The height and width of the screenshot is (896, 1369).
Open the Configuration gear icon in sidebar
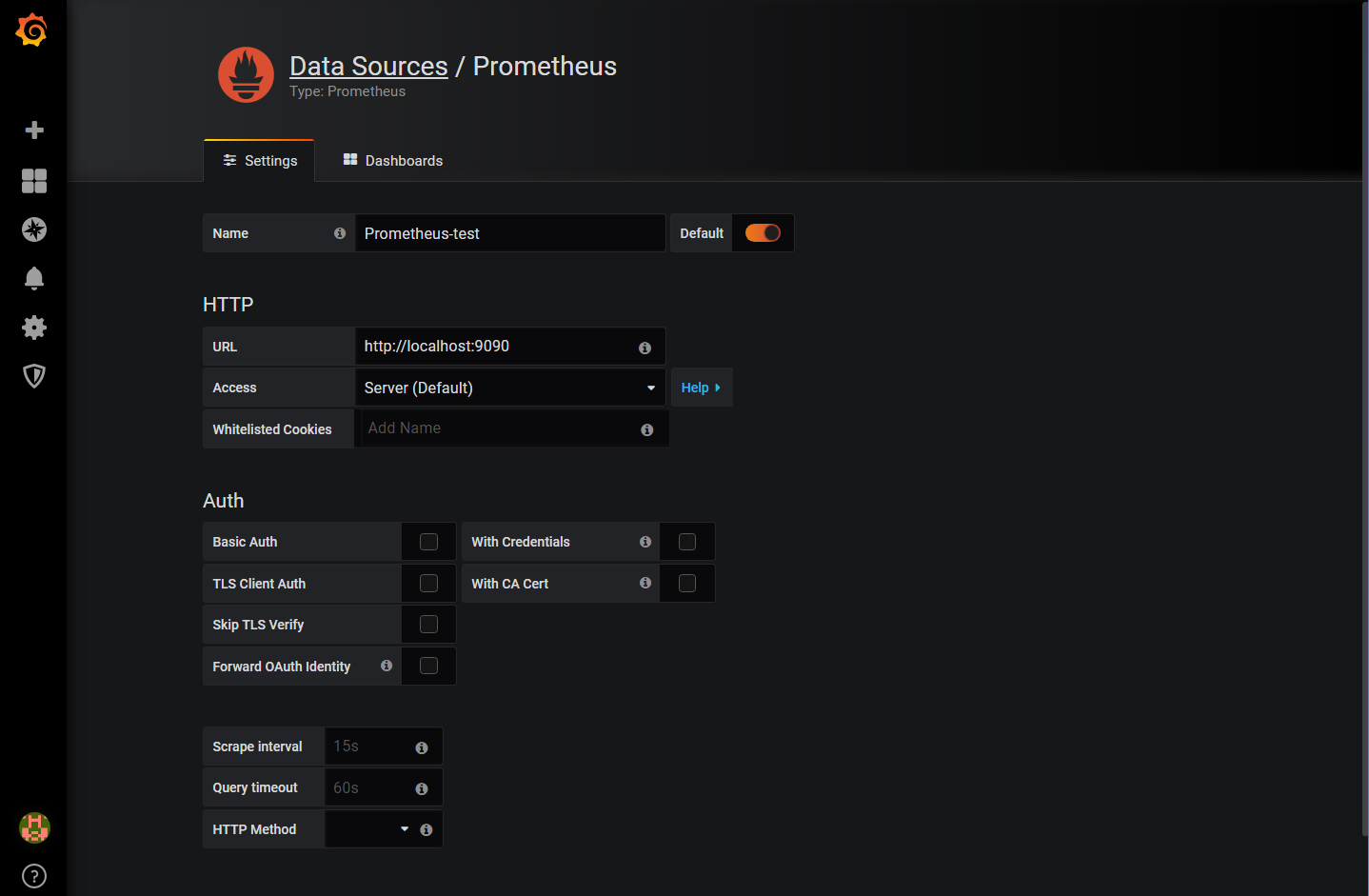tap(34, 328)
